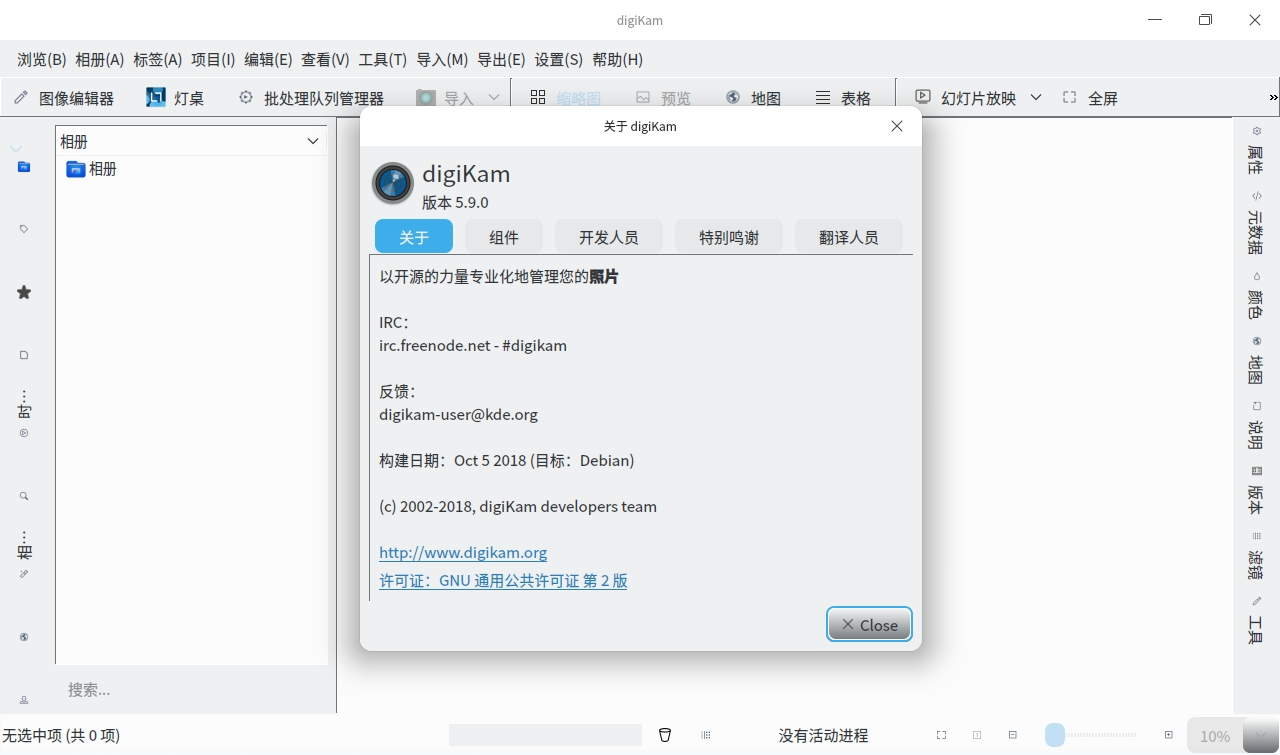Image resolution: width=1280 pixels, height=755 pixels.
Task: Click the search (搜索) input field
Action: coord(191,690)
